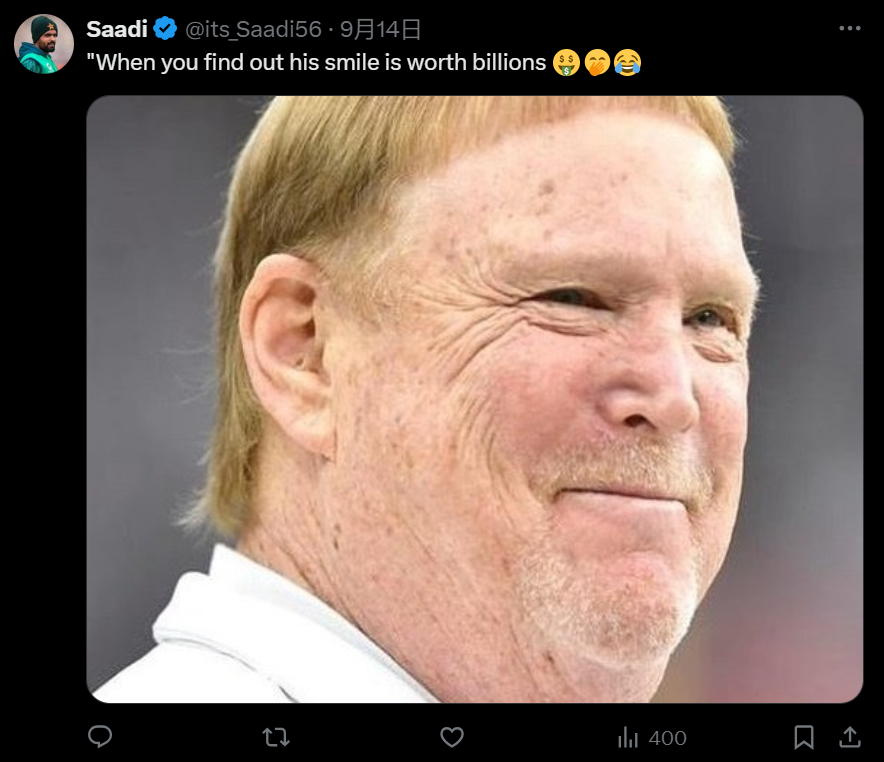Open the three-dot more options menu
The image size is (884, 762).
coord(850,28)
